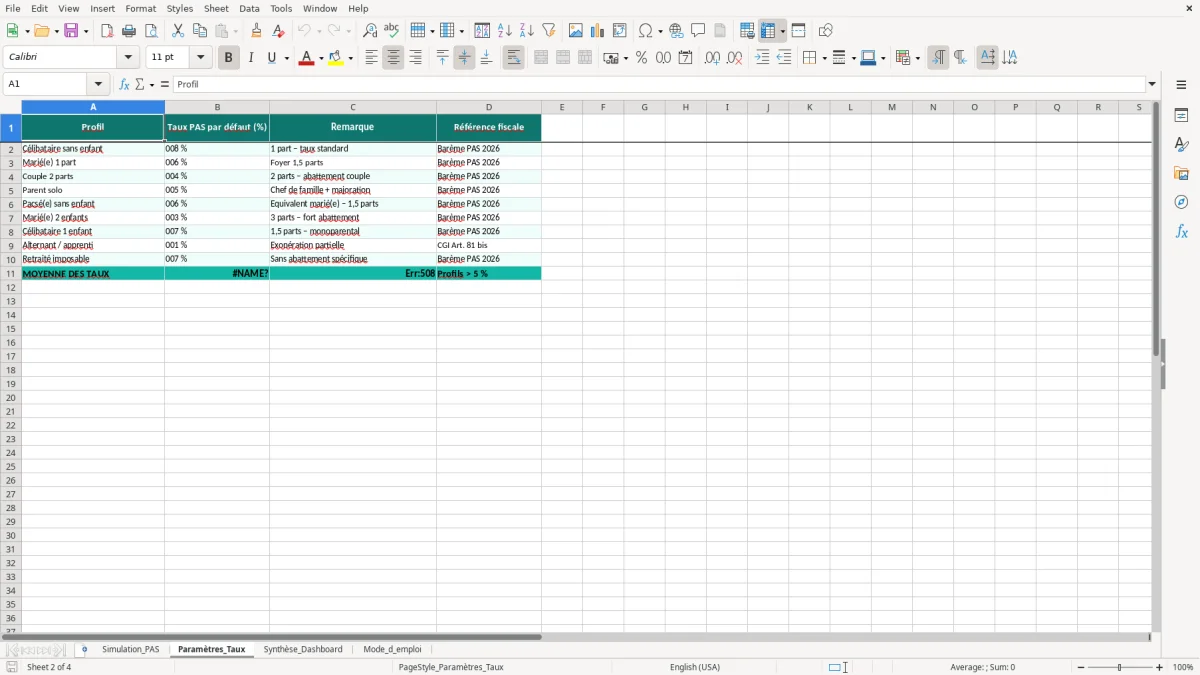Screen dimensions: 1200x675
Task: Open sidebar Gallery deck icon
Action: pos(1181,173)
